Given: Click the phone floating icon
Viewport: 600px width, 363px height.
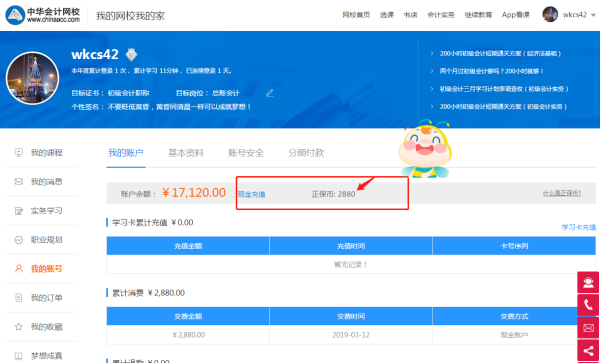Looking at the screenshot, I should coord(588,305).
